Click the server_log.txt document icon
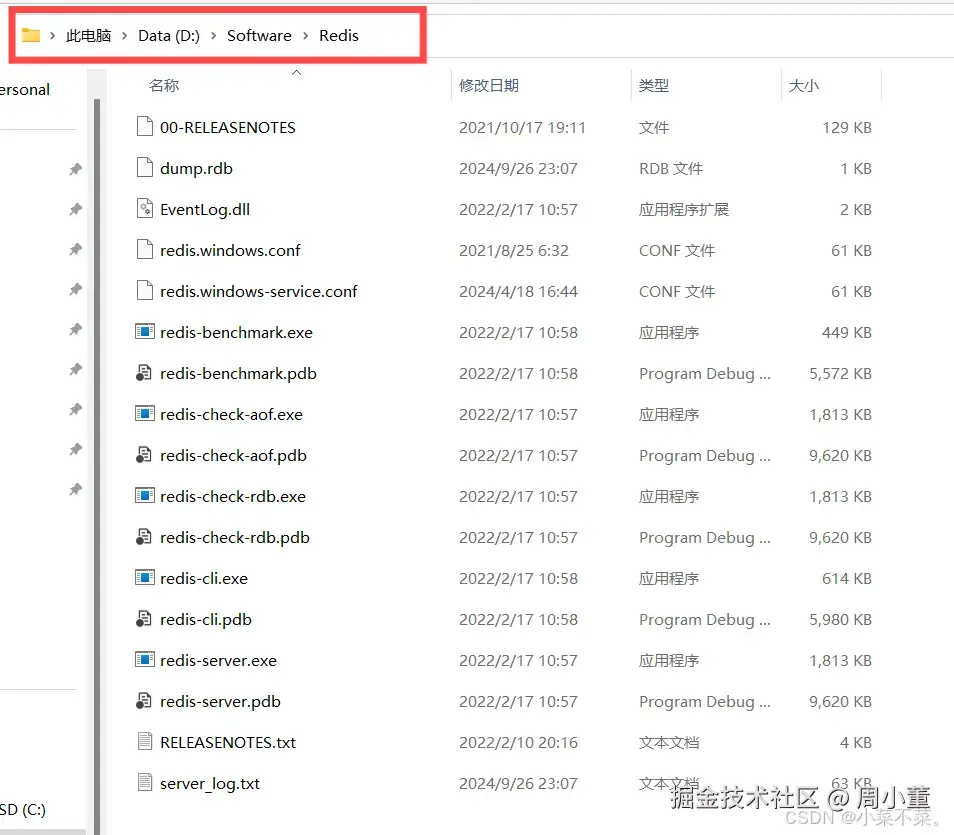Image resolution: width=954 pixels, height=835 pixels. 145,782
